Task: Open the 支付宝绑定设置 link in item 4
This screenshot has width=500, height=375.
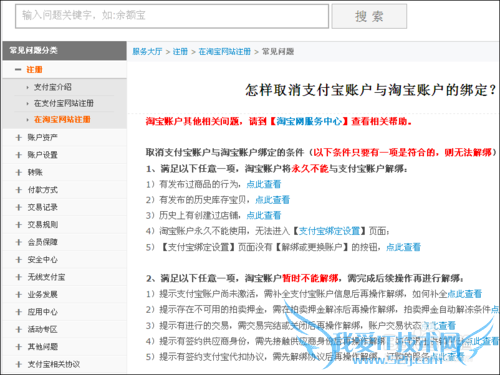Action: click(x=329, y=231)
